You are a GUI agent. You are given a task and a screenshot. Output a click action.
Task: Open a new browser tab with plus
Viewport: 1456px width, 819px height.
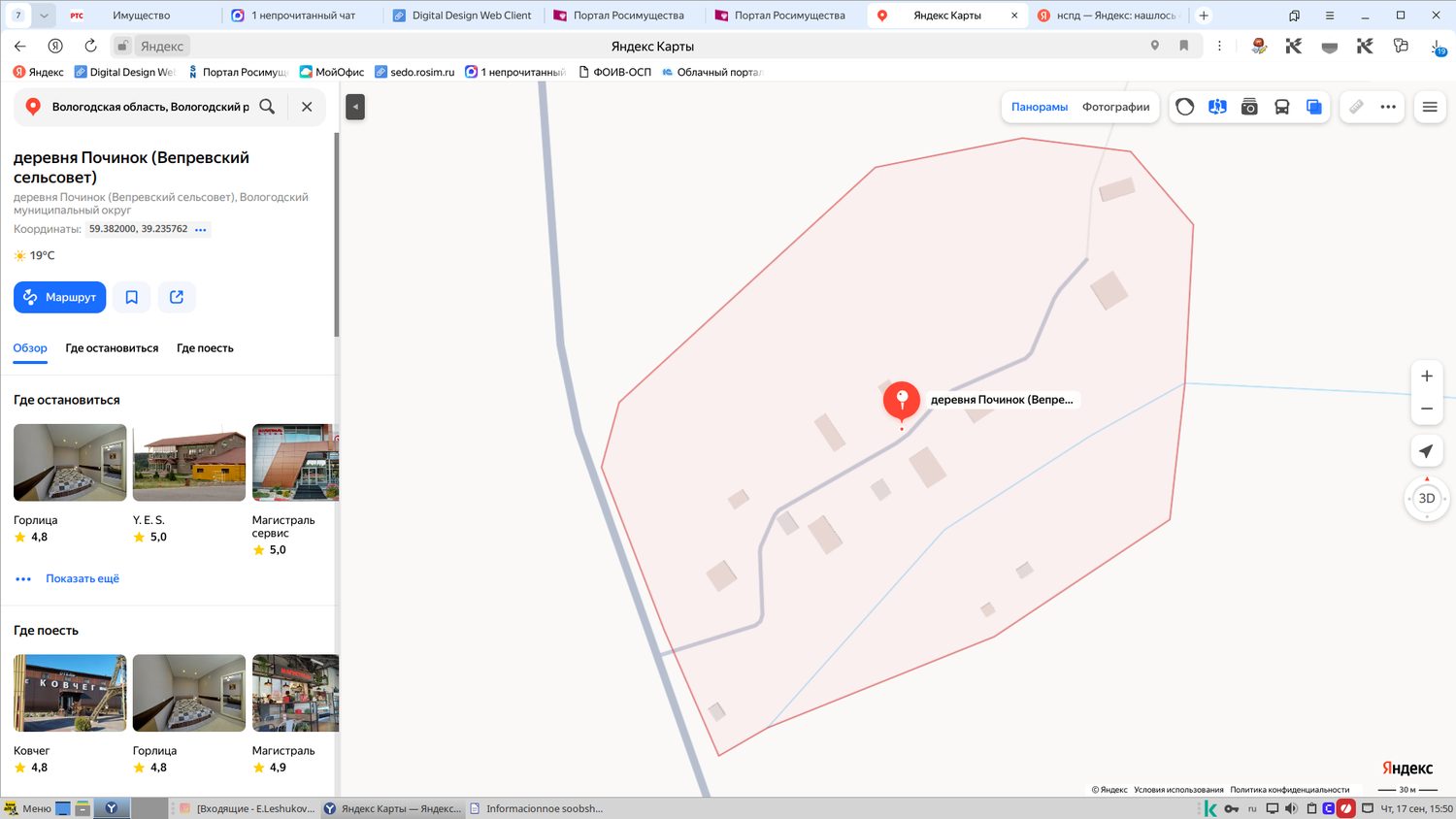pyautogui.click(x=1204, y=16)
